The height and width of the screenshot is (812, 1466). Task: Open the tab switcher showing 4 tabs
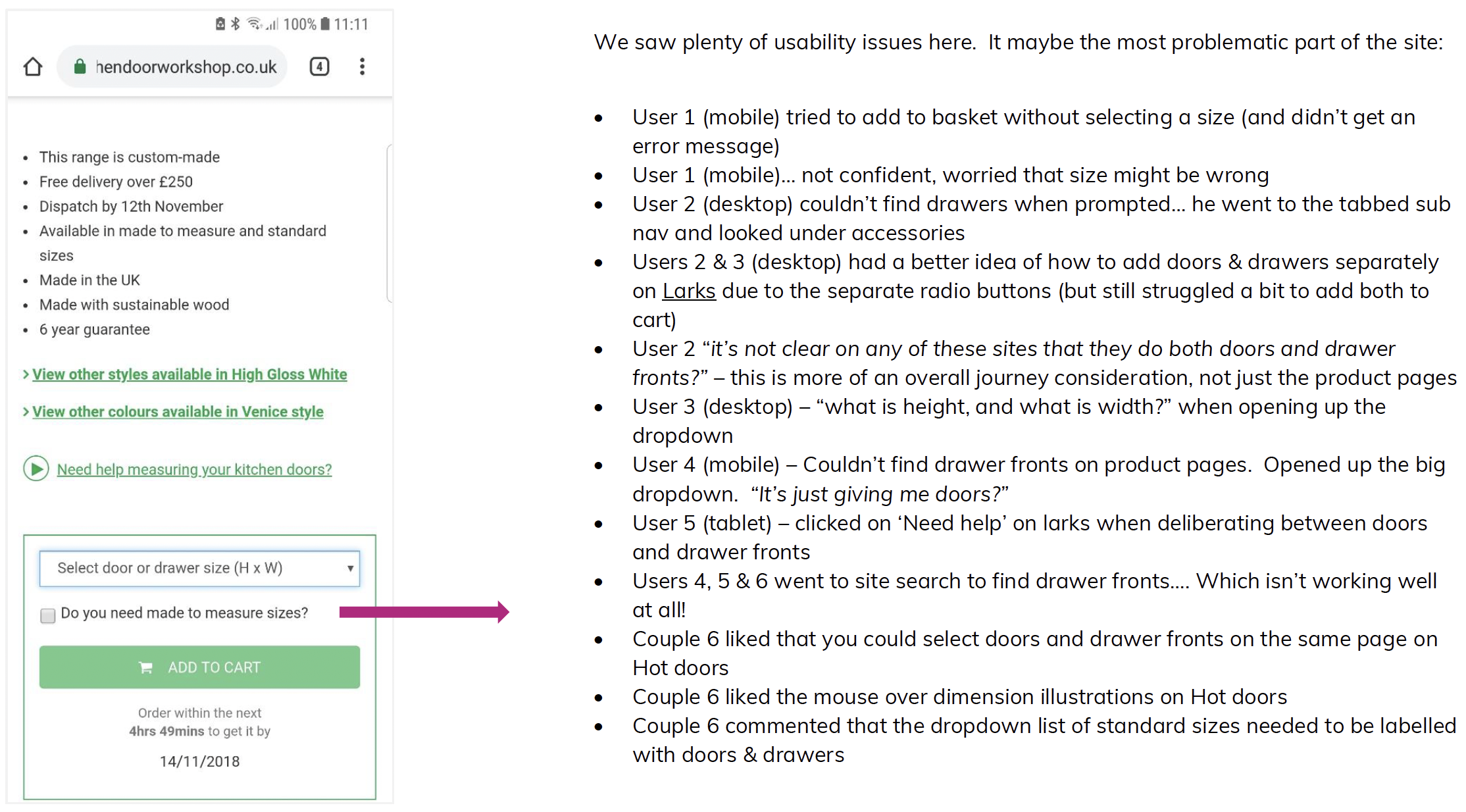click(x=319, y=66)
